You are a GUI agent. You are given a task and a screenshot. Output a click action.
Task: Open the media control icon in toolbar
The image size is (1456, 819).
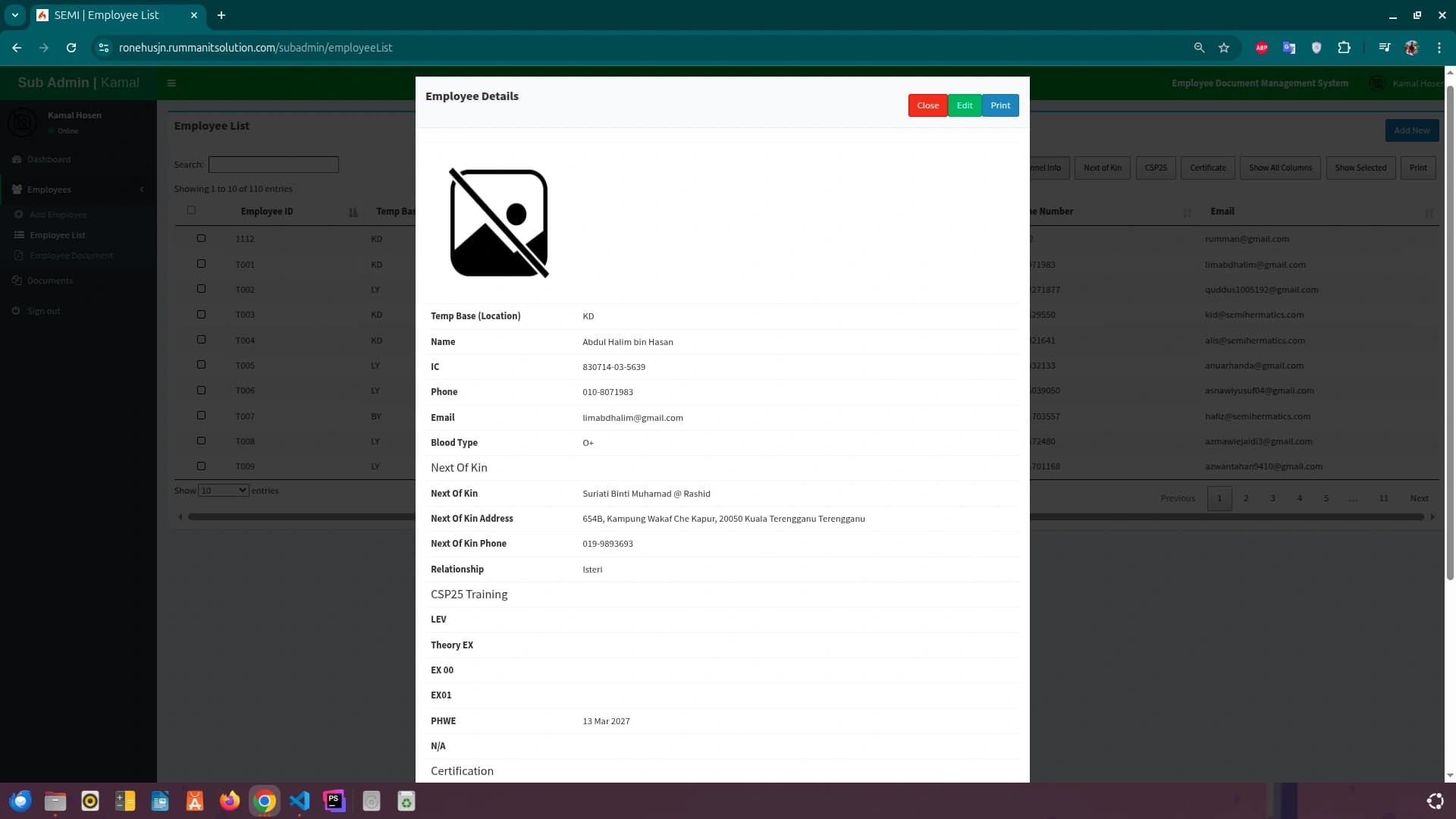(x=1385, y=47)
